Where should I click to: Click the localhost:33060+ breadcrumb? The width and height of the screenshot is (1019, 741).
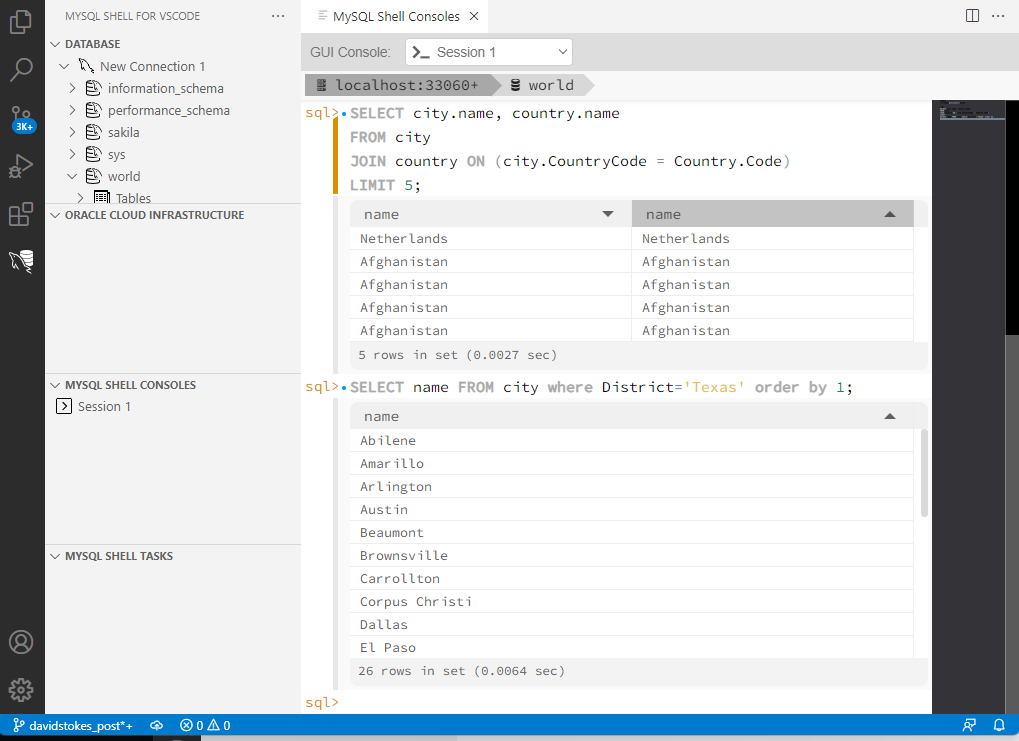(x=398, y=85)
